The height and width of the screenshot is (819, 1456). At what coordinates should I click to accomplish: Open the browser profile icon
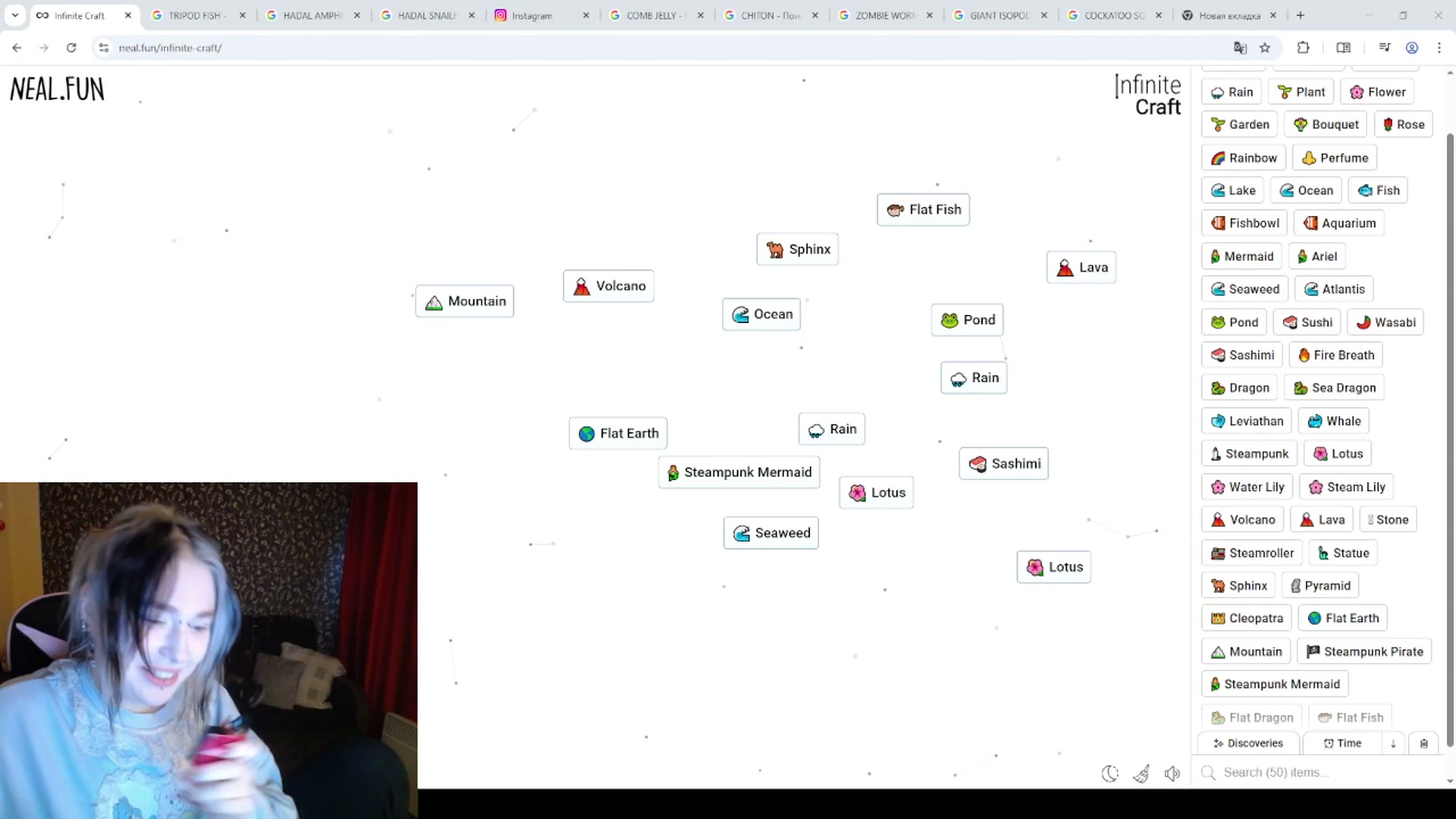1412,48
